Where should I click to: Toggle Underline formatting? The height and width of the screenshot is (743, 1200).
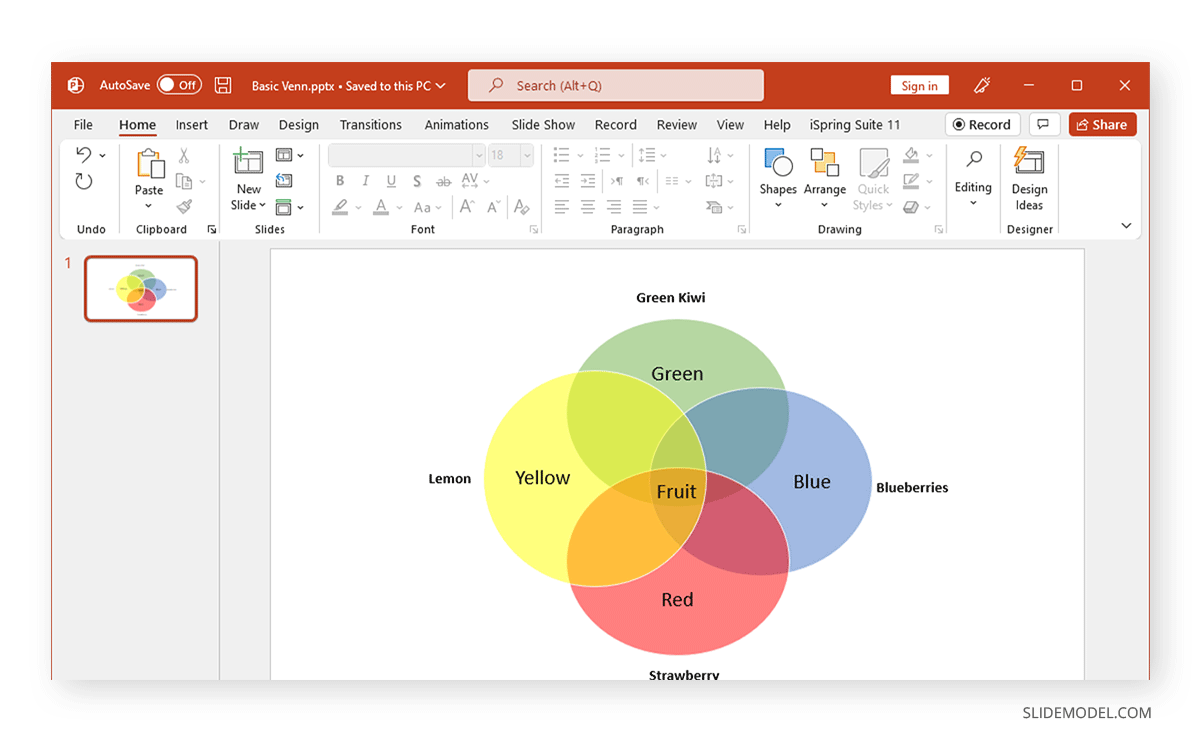coord(391,181)
